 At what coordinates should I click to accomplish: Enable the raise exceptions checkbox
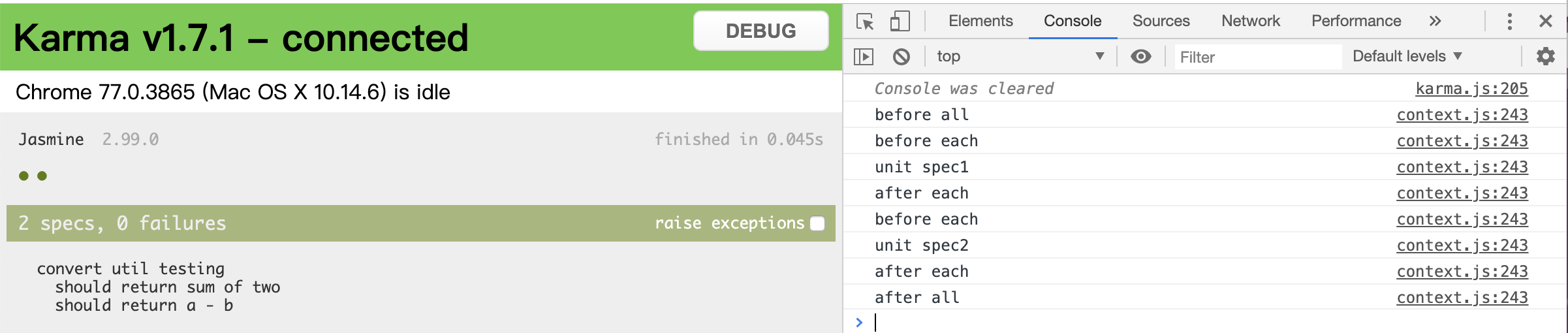(x=817, y=223)
